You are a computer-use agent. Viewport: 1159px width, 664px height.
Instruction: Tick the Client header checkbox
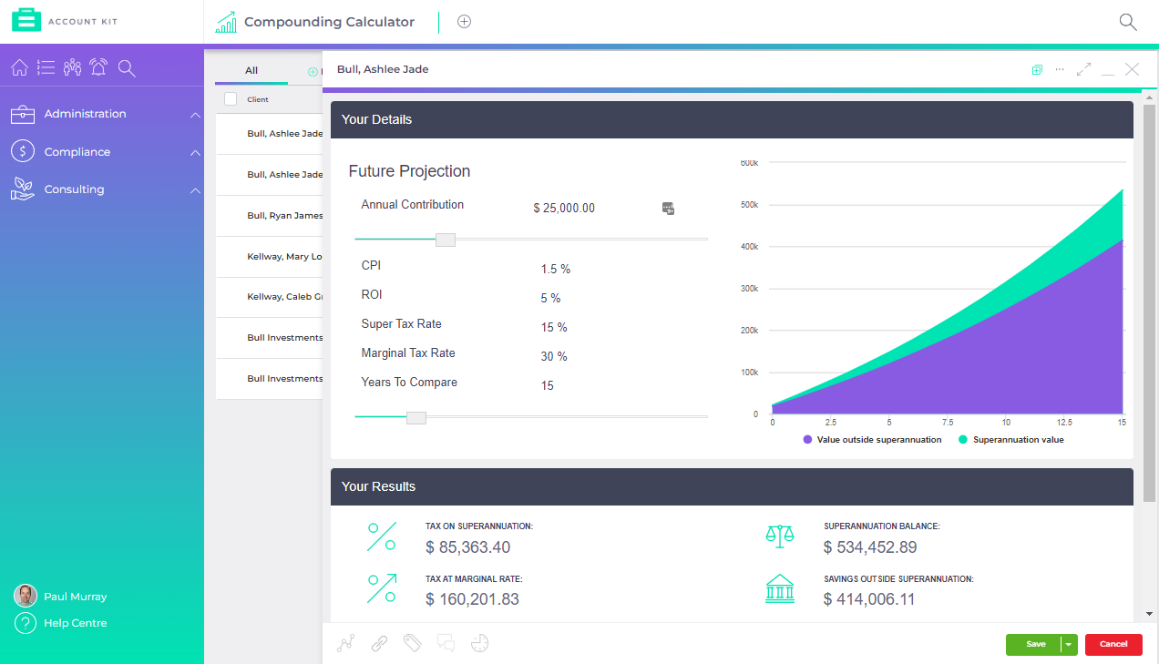(x=228, y=99)
